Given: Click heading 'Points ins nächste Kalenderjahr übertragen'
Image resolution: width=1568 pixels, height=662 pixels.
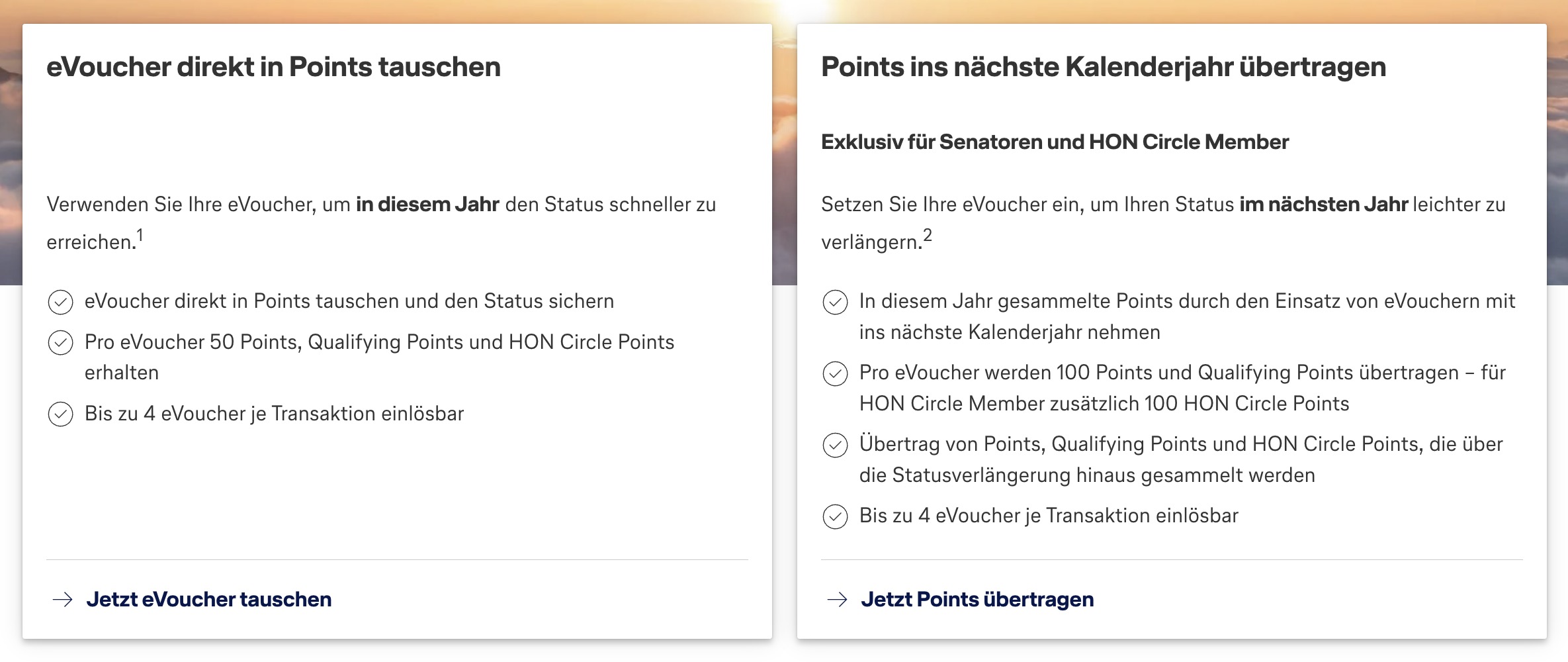Looking at the screenshot, I should click(x=1103, y=68).
